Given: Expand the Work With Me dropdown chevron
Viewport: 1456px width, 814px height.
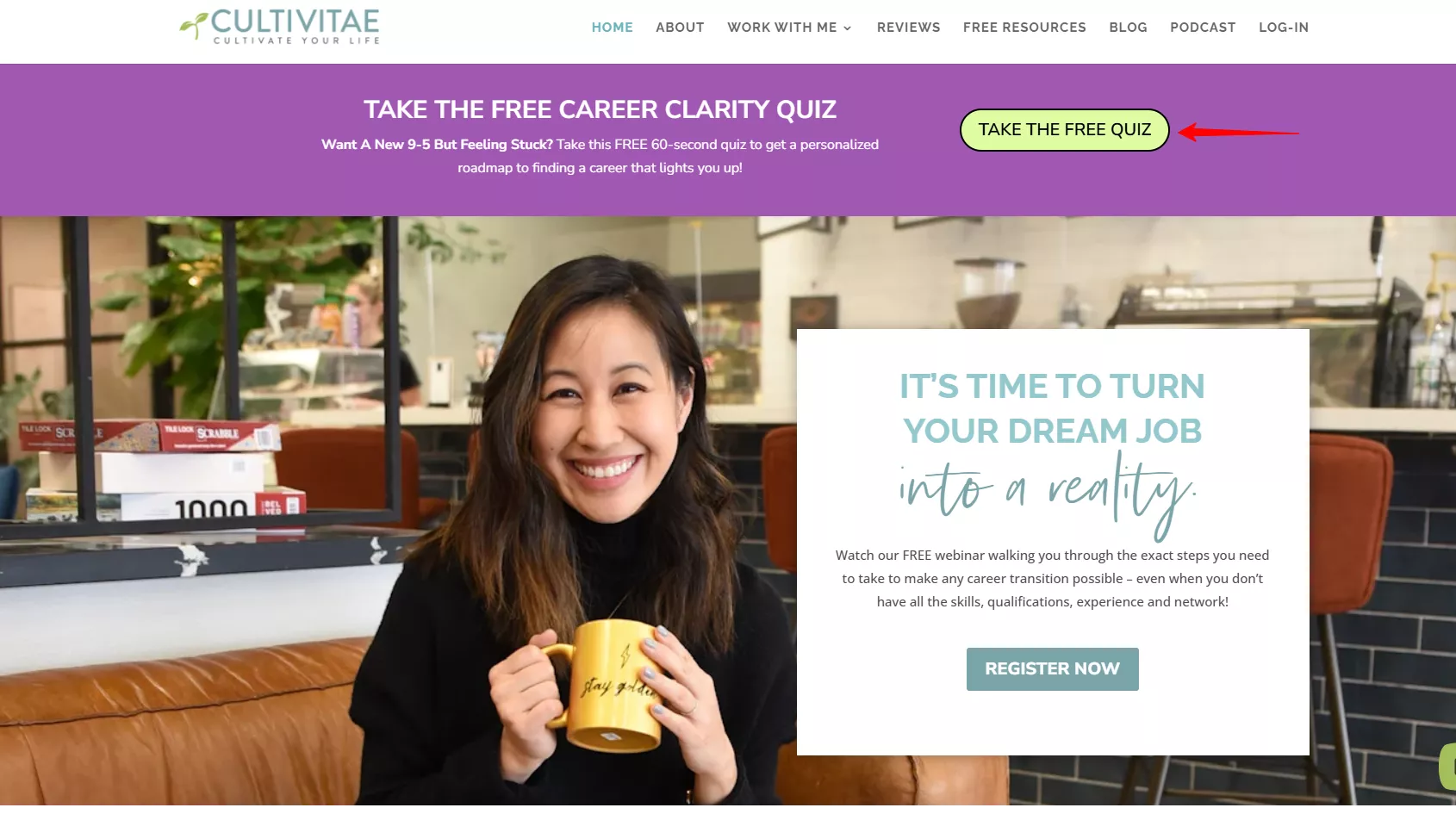Looking at the screenshot, I should point(848,28).
